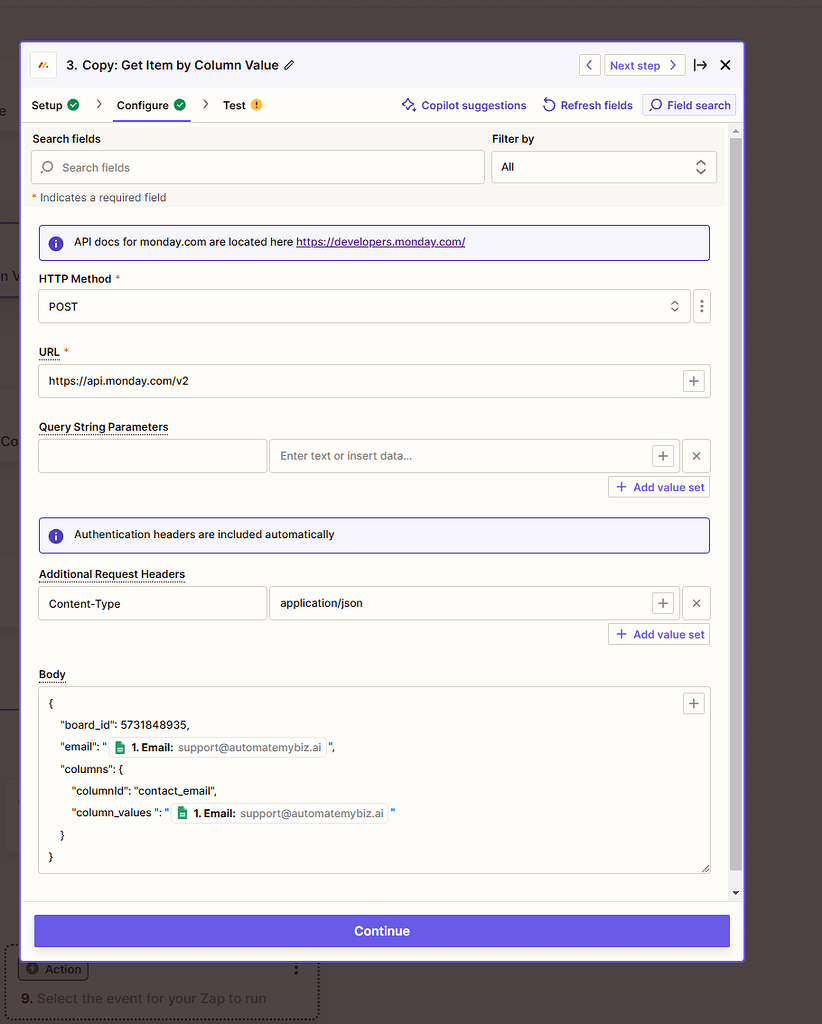Rename the step using the pencil icon
The height and width of the screenshot is (1024, 822).
point(289,64)
